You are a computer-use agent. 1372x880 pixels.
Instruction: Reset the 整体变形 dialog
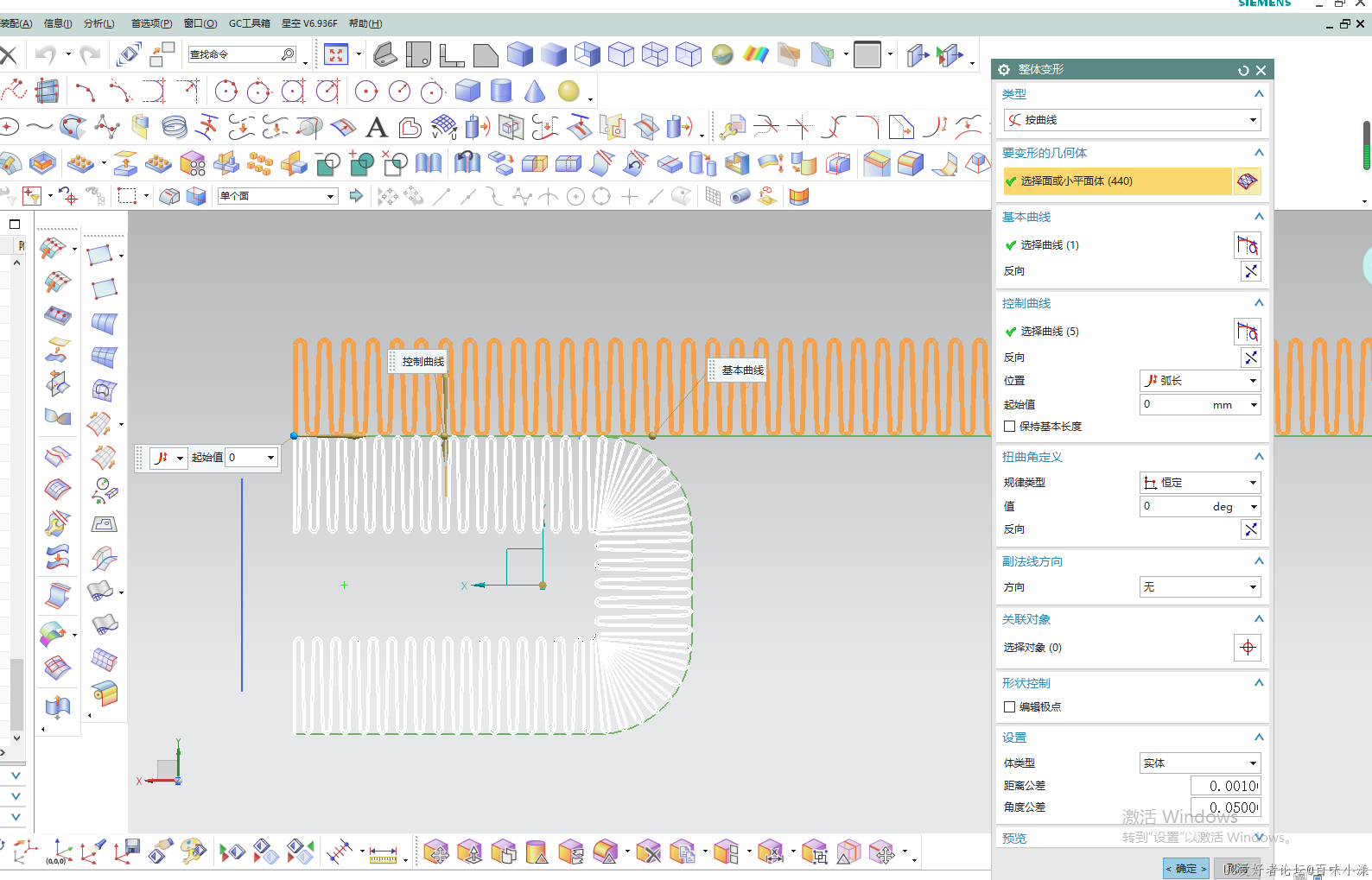[1243, 70]
